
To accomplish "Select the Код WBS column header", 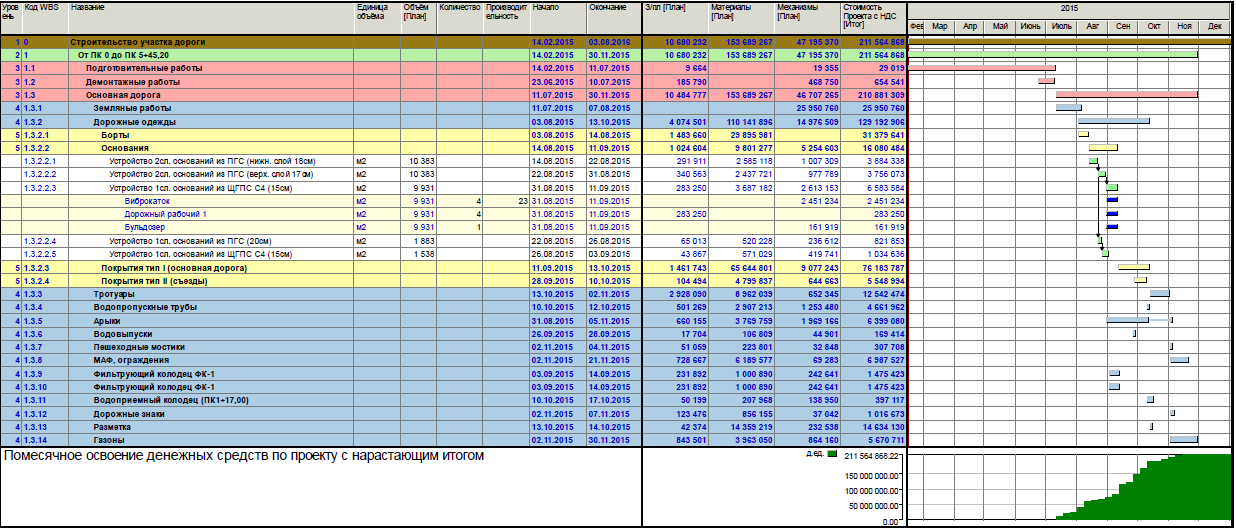I will point(46,19).
